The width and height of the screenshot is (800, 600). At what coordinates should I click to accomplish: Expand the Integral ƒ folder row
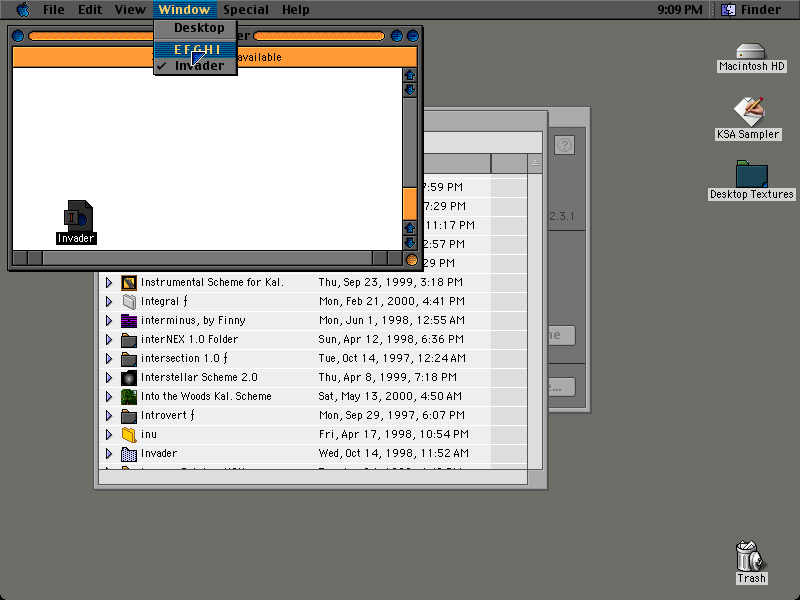point(109,301)
